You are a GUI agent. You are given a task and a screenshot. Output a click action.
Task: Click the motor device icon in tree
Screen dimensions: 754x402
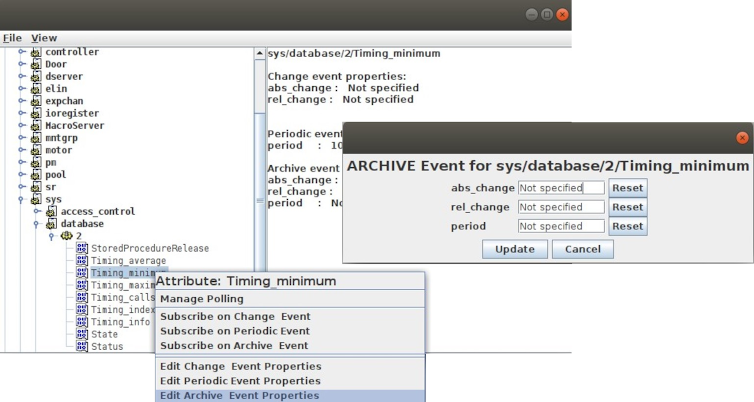pos(36,150)
